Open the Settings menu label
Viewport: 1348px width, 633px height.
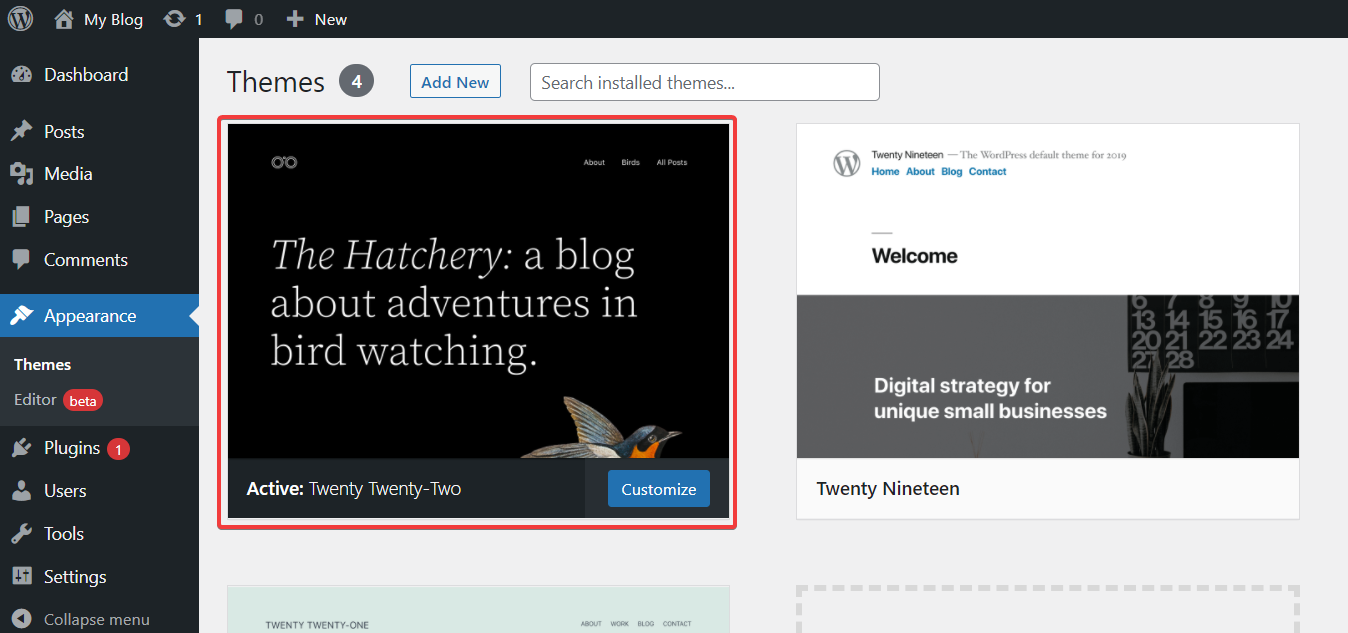[x=75, y=577]
